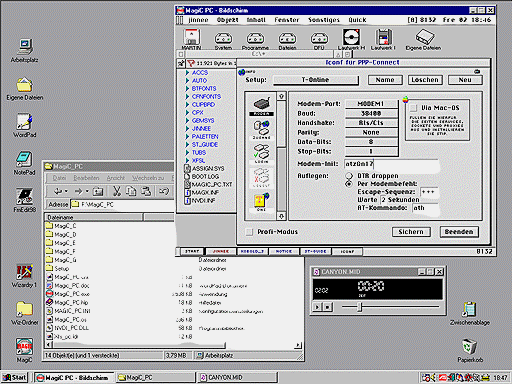Screen dimensions: 512x384
Task: Expand the GEMSYS folder in tree
Action: click(x=187, y=121)
